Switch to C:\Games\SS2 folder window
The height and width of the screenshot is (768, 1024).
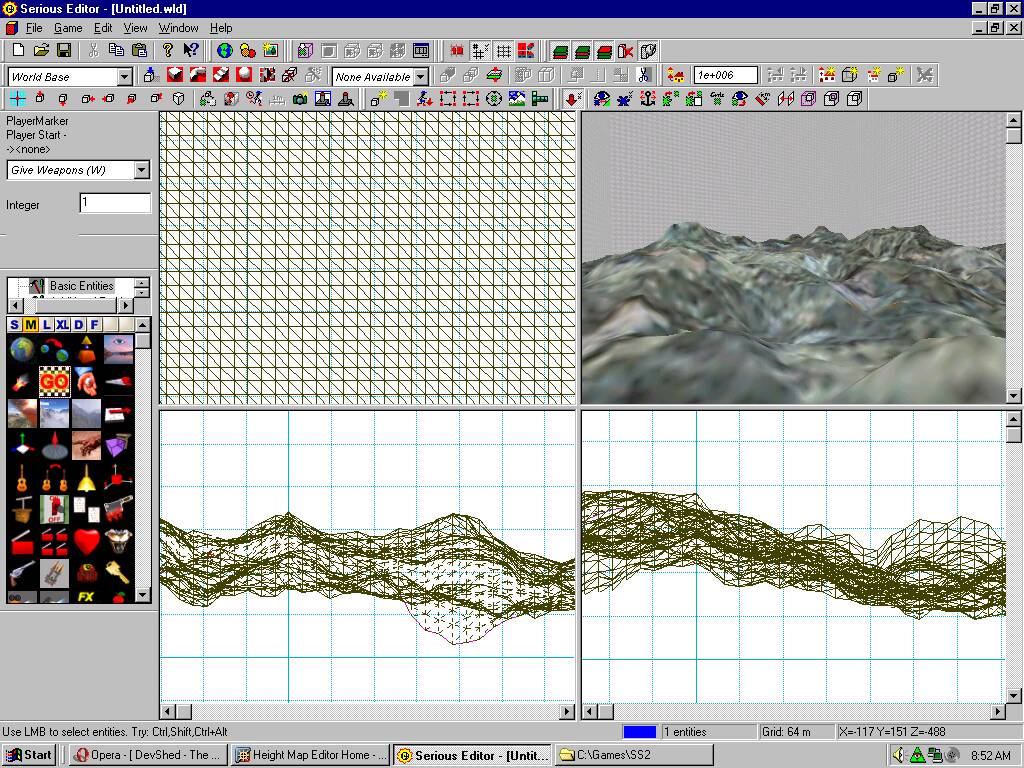(x=635, y=755)
